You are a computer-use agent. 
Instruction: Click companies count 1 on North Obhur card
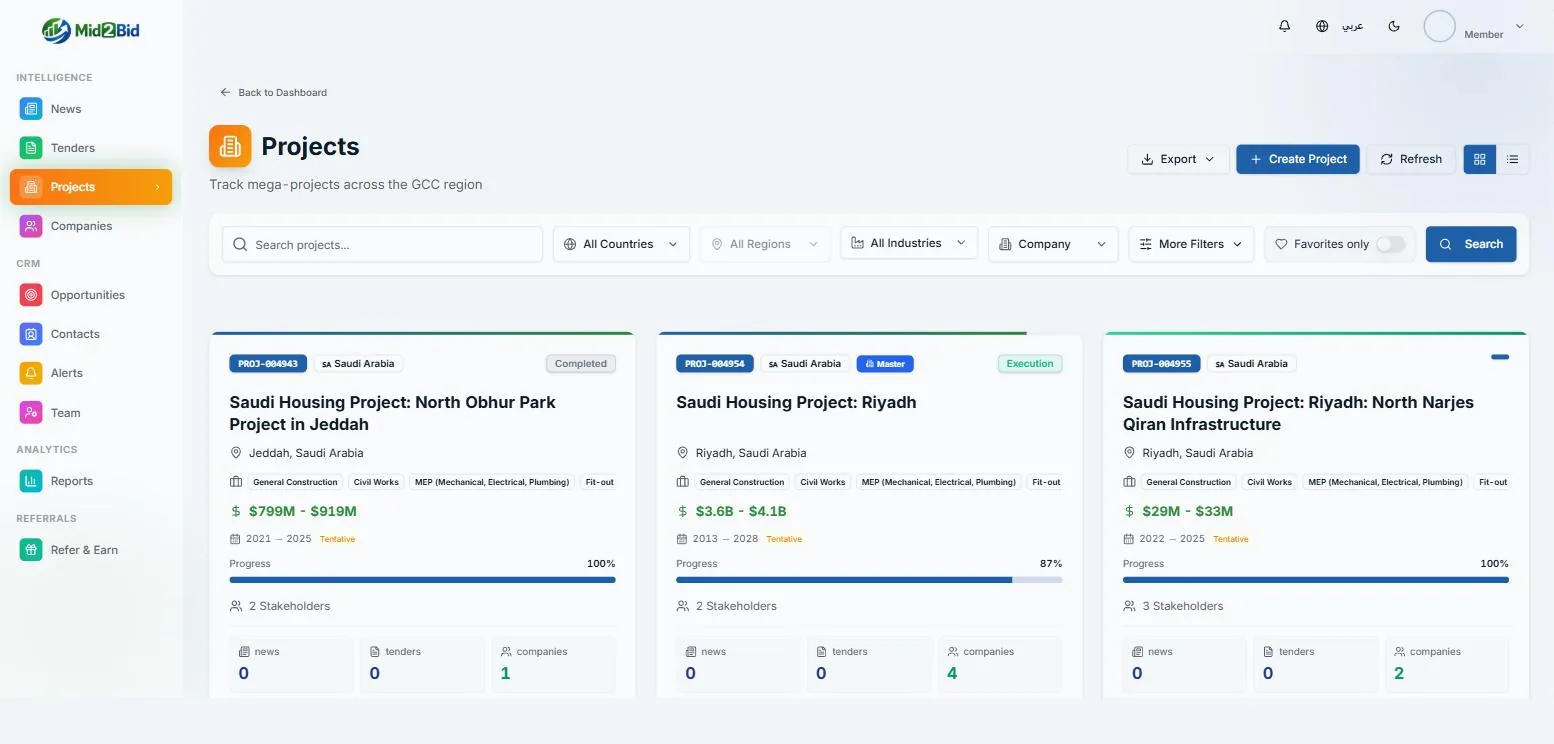pos(505,673)
